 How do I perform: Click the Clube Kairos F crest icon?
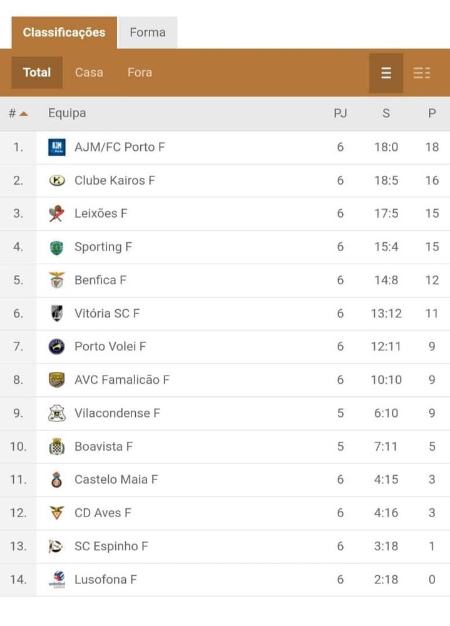57,180
